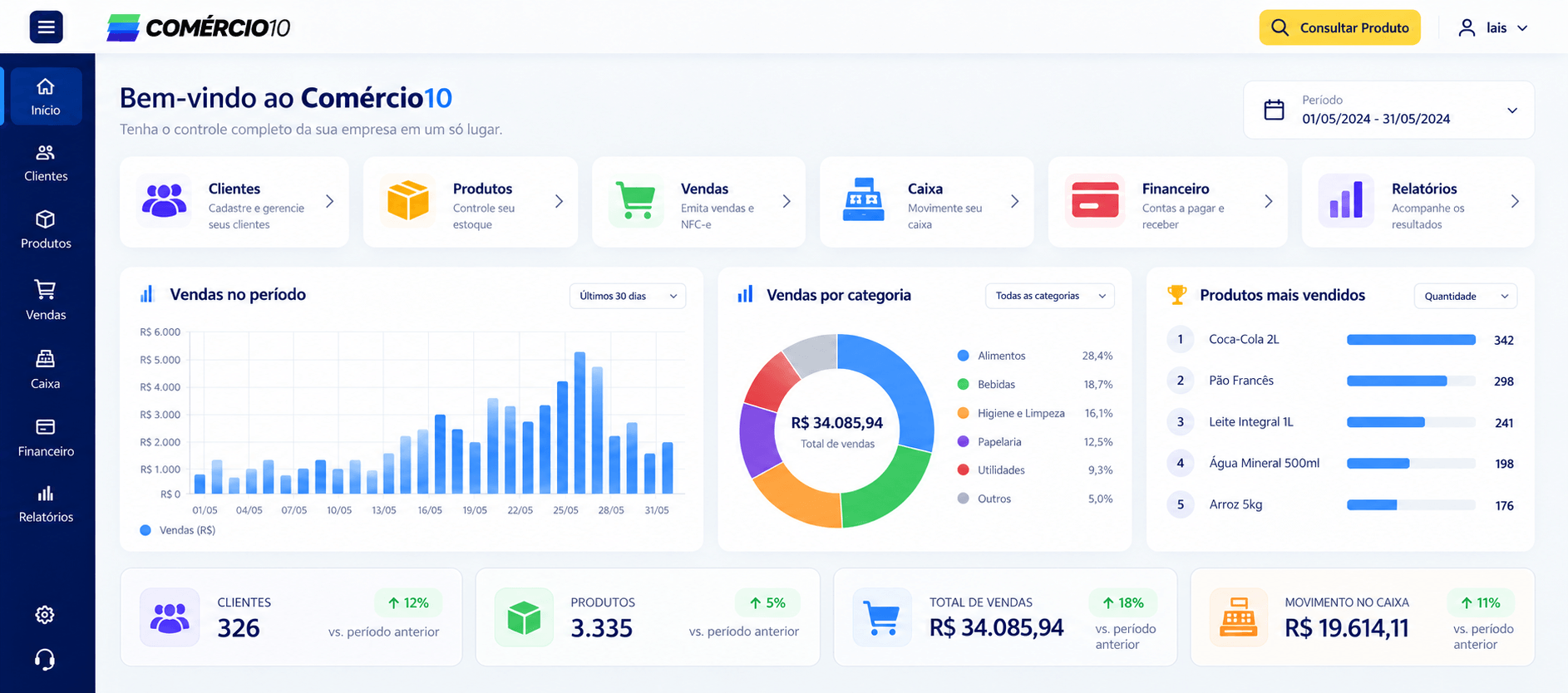Click the Pão Francês product row name
This screenshot has height=693, width=1568.
1241,381
